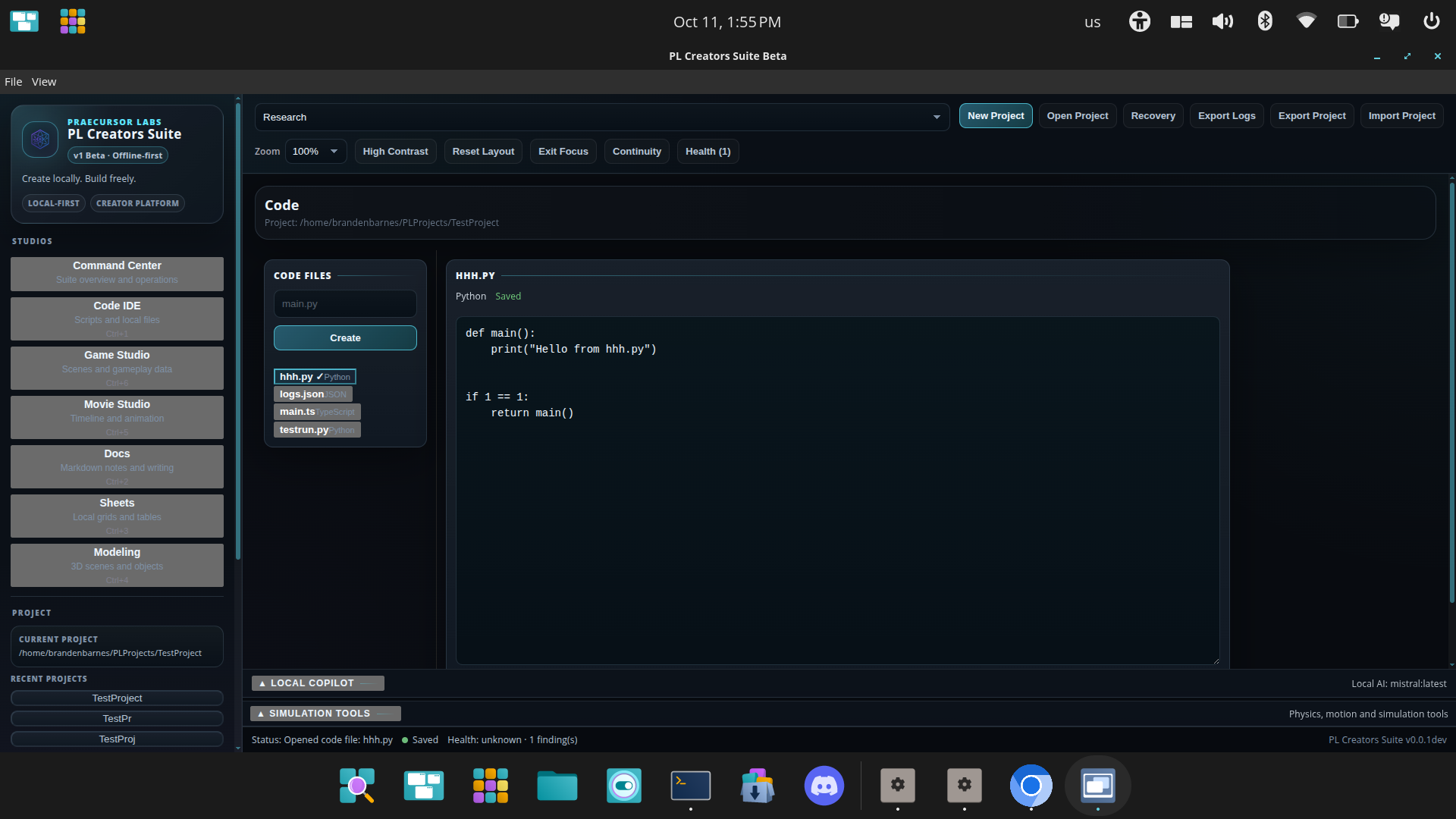Viewport: 1456px width, 819px height.
Task: Click the Recovery button
Action: (1153, 116)
